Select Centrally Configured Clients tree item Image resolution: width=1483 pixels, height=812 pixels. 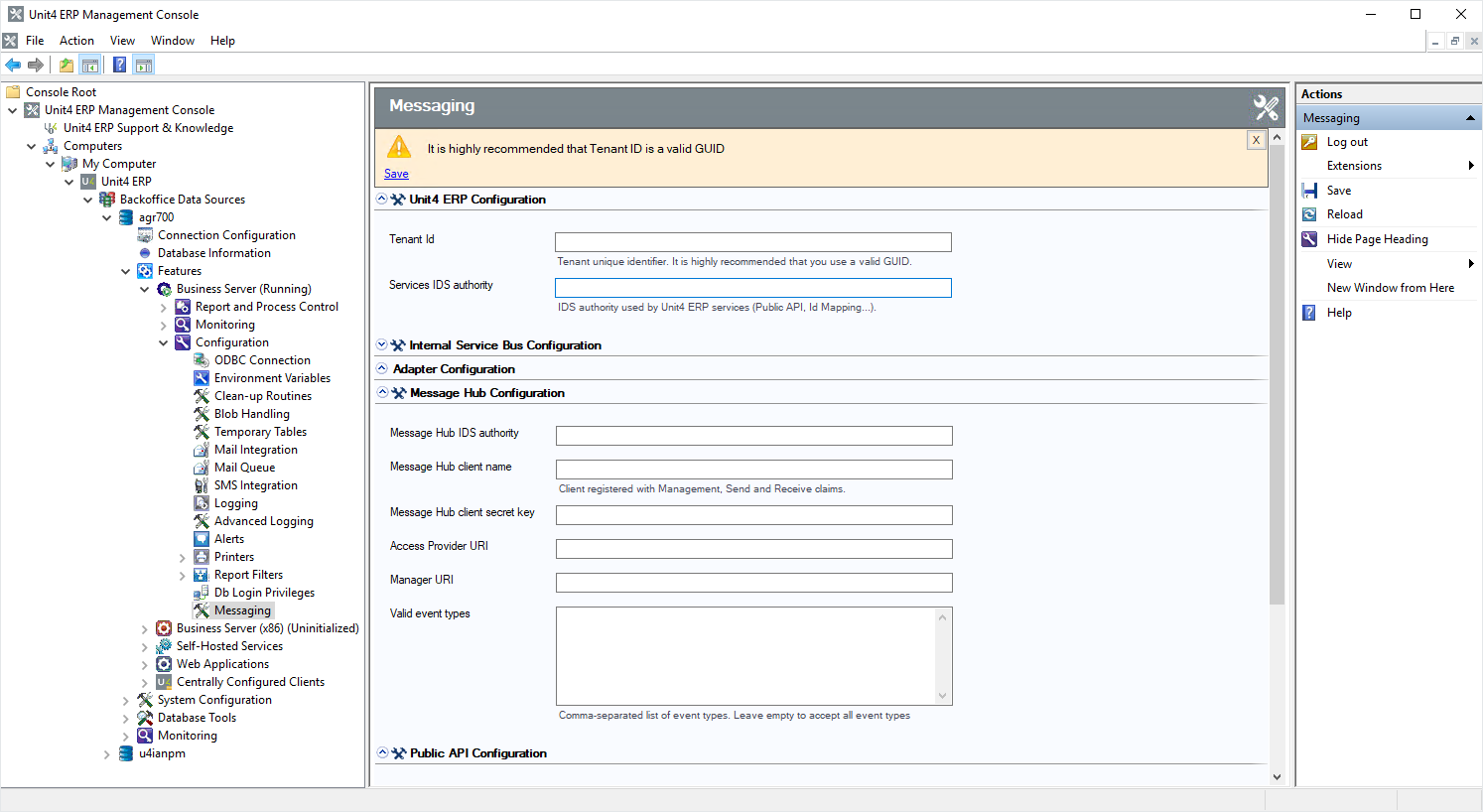[x=250, y=682]
